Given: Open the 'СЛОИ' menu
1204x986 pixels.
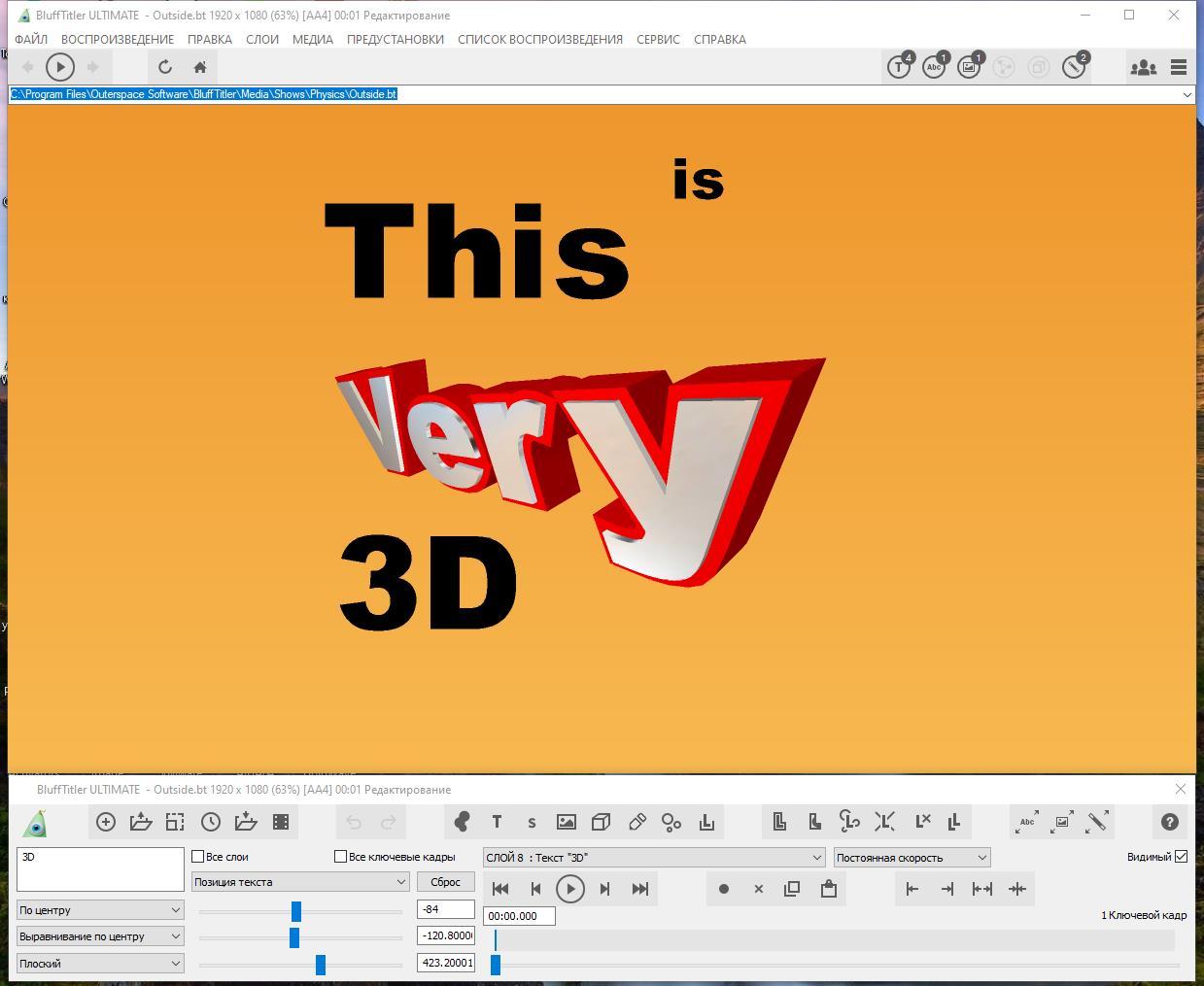Looking at the screenshot, I should (x=262, y=40).
